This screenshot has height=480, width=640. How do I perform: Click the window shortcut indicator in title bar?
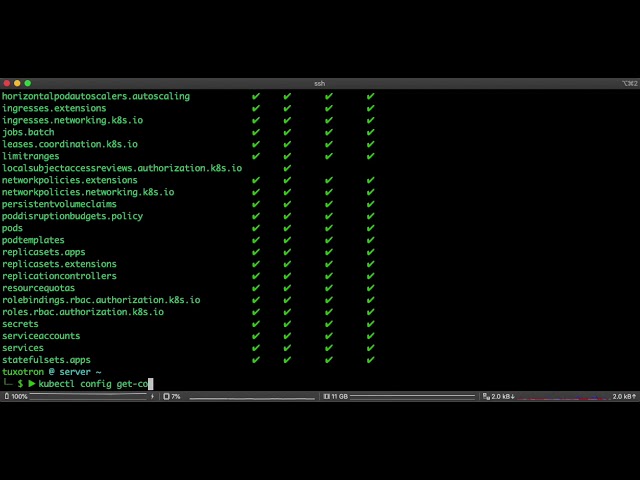tap(629, 83)
